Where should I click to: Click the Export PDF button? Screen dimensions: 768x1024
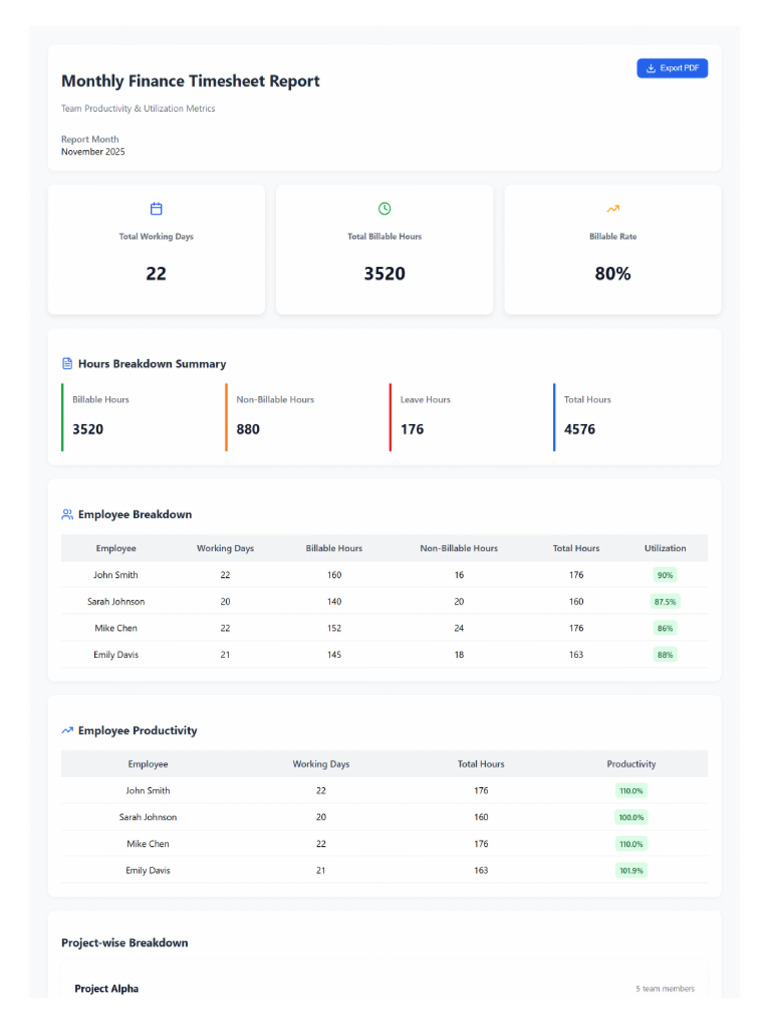(672, 68)
